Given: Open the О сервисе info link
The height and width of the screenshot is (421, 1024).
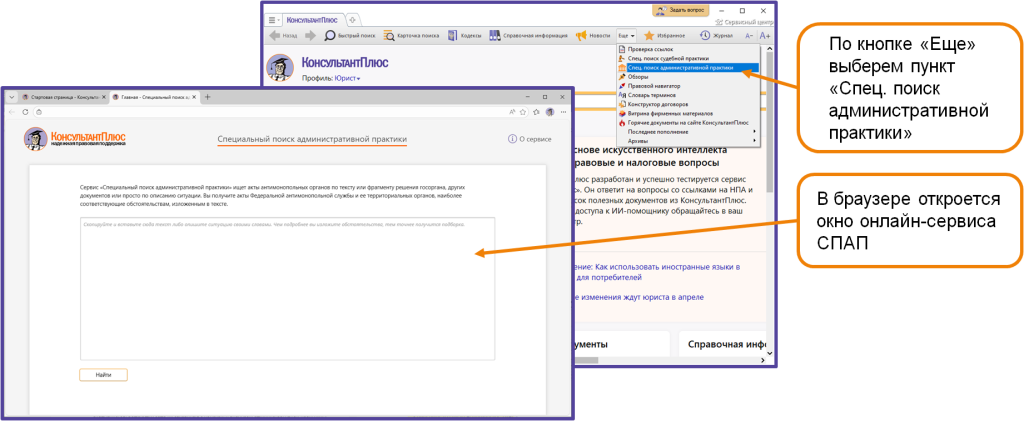Looking at the screenshot, I should point(530,139).
